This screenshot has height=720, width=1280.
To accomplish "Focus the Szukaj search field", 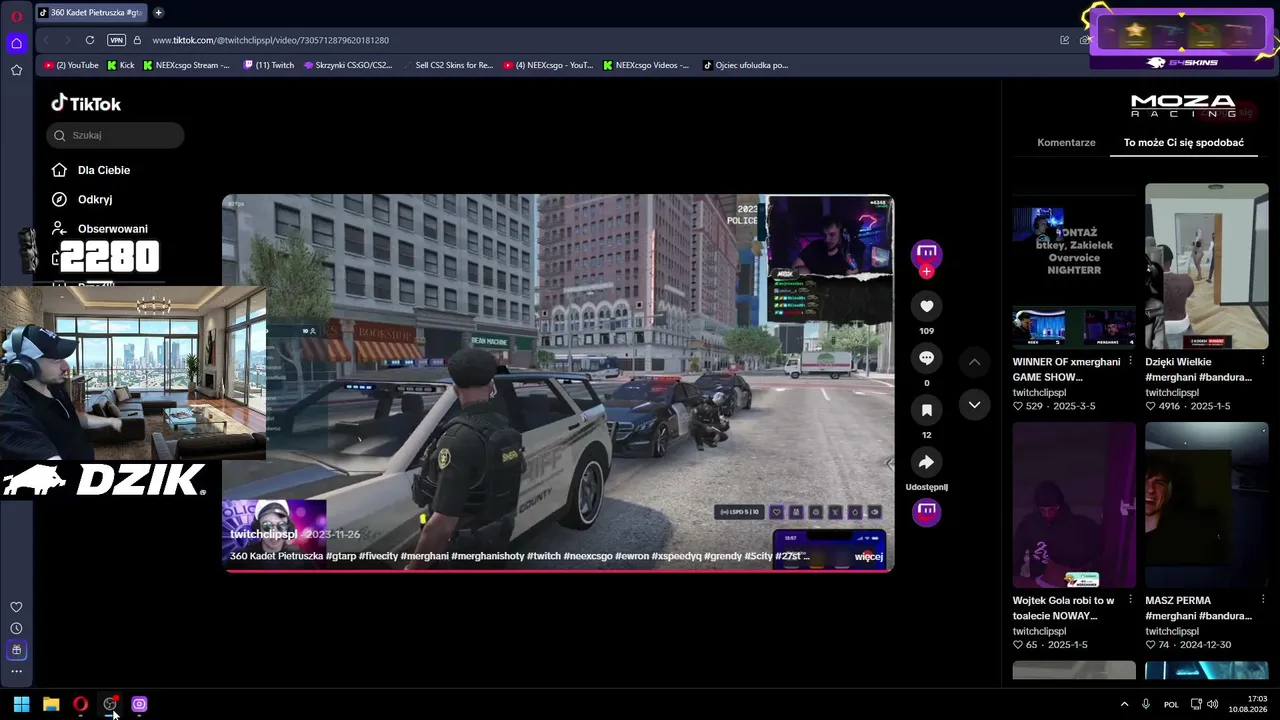I will (115, 135).
